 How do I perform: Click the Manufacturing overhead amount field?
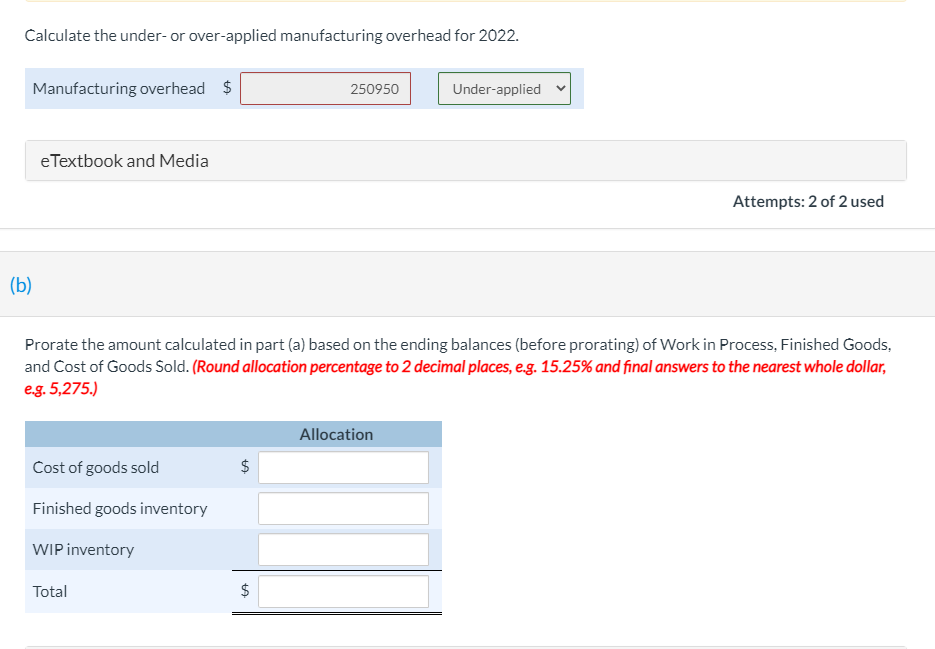(325, 88)
